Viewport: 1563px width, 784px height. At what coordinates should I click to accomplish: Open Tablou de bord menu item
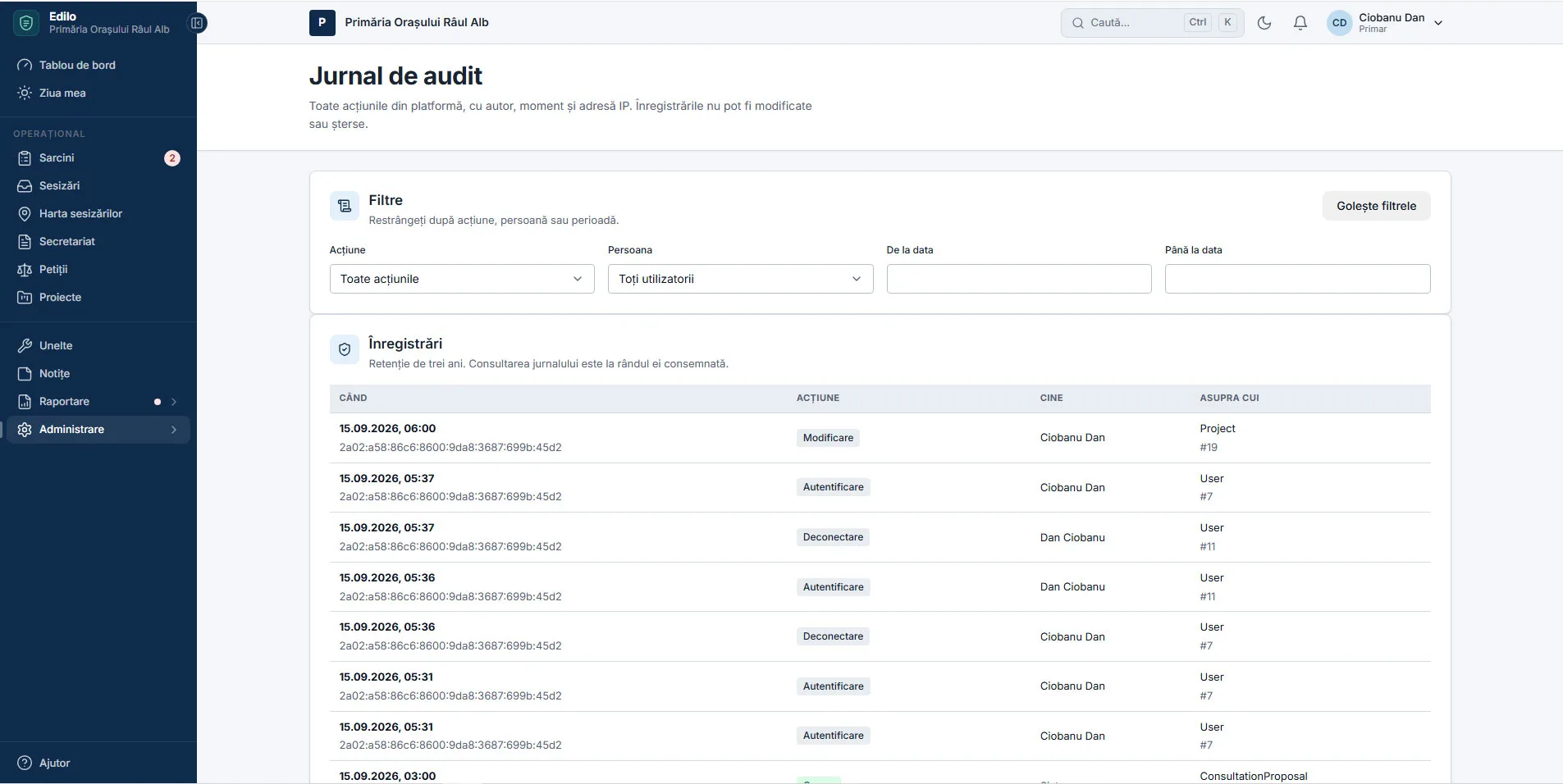click(x=98, y=65)
